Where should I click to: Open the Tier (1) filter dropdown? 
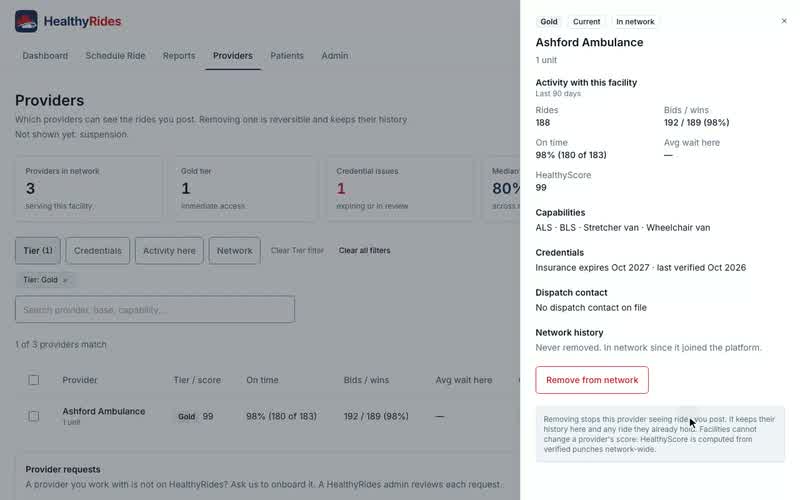tap(38, 251)
